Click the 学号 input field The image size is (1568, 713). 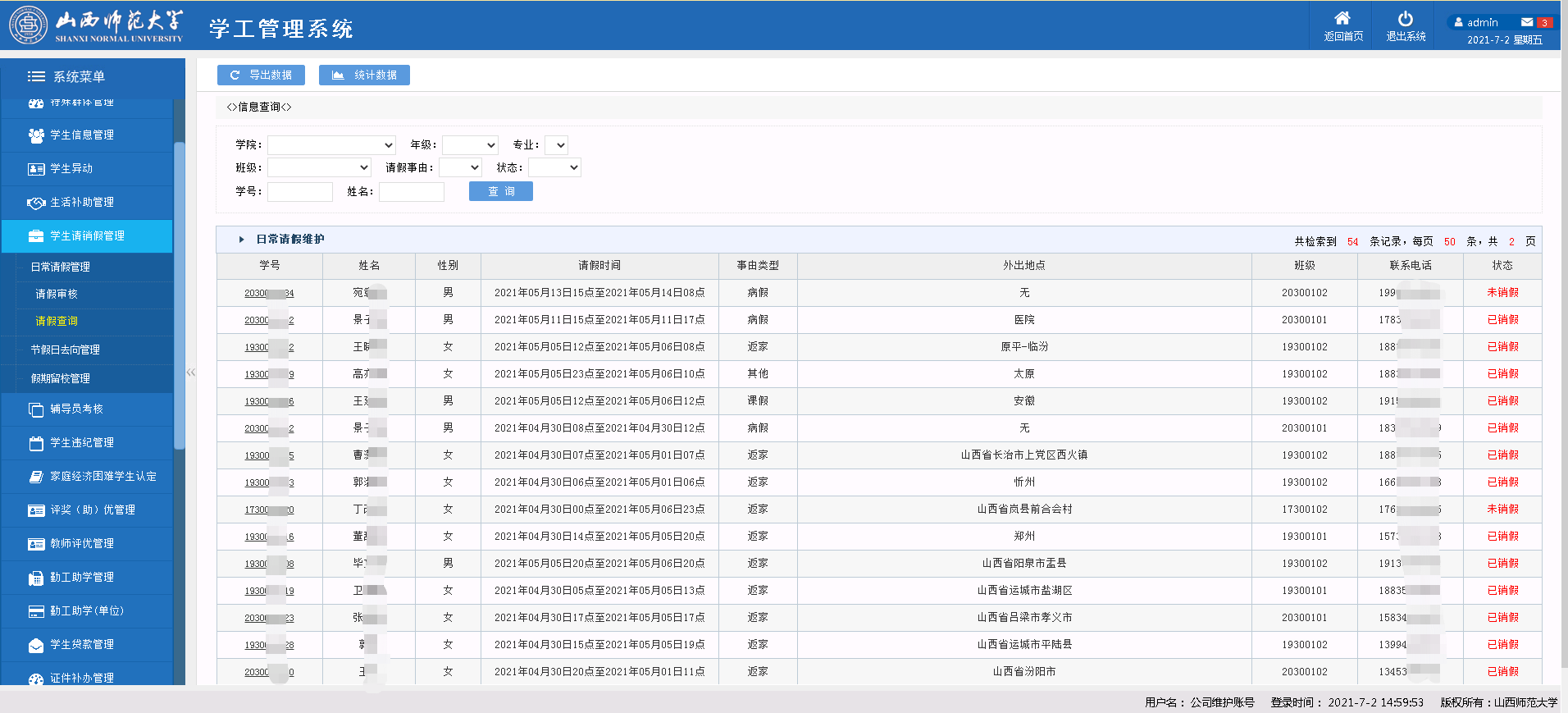pos(300,192)
